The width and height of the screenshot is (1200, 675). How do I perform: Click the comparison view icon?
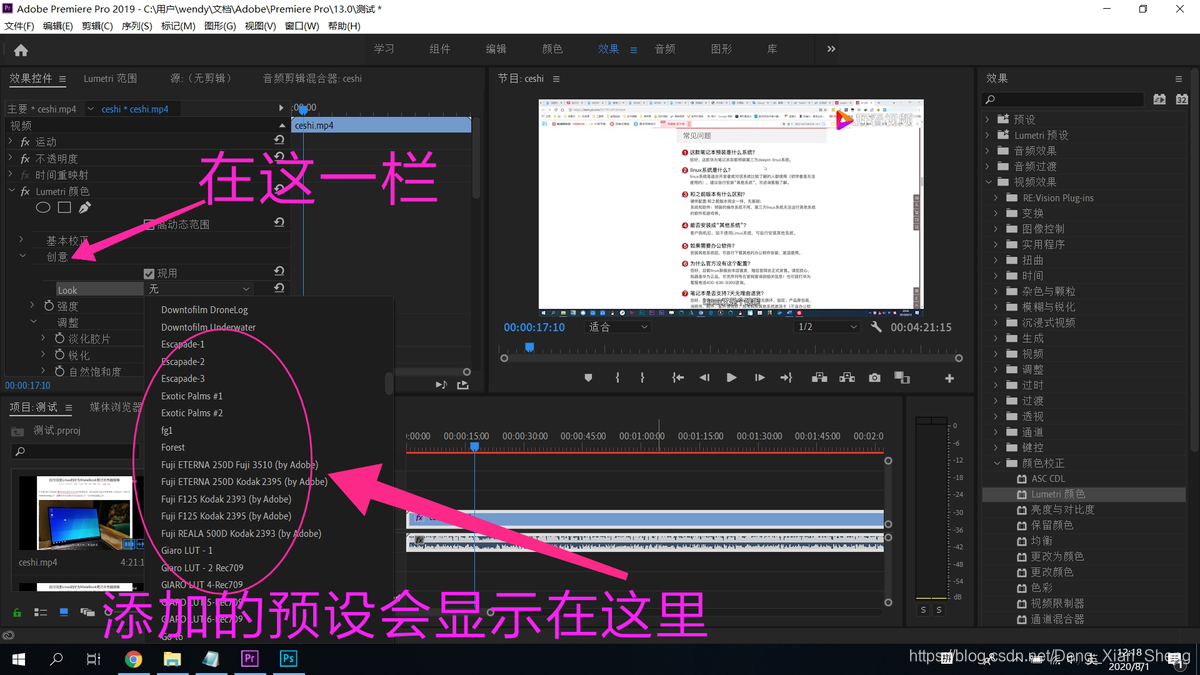click(901, 378)
